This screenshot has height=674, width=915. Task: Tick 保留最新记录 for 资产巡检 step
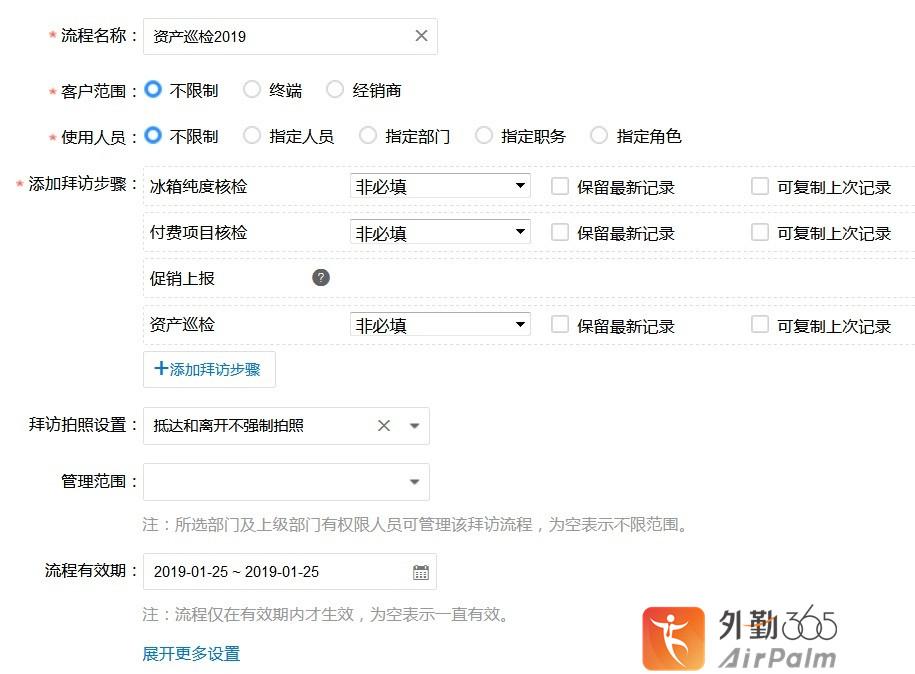(560, 325)
